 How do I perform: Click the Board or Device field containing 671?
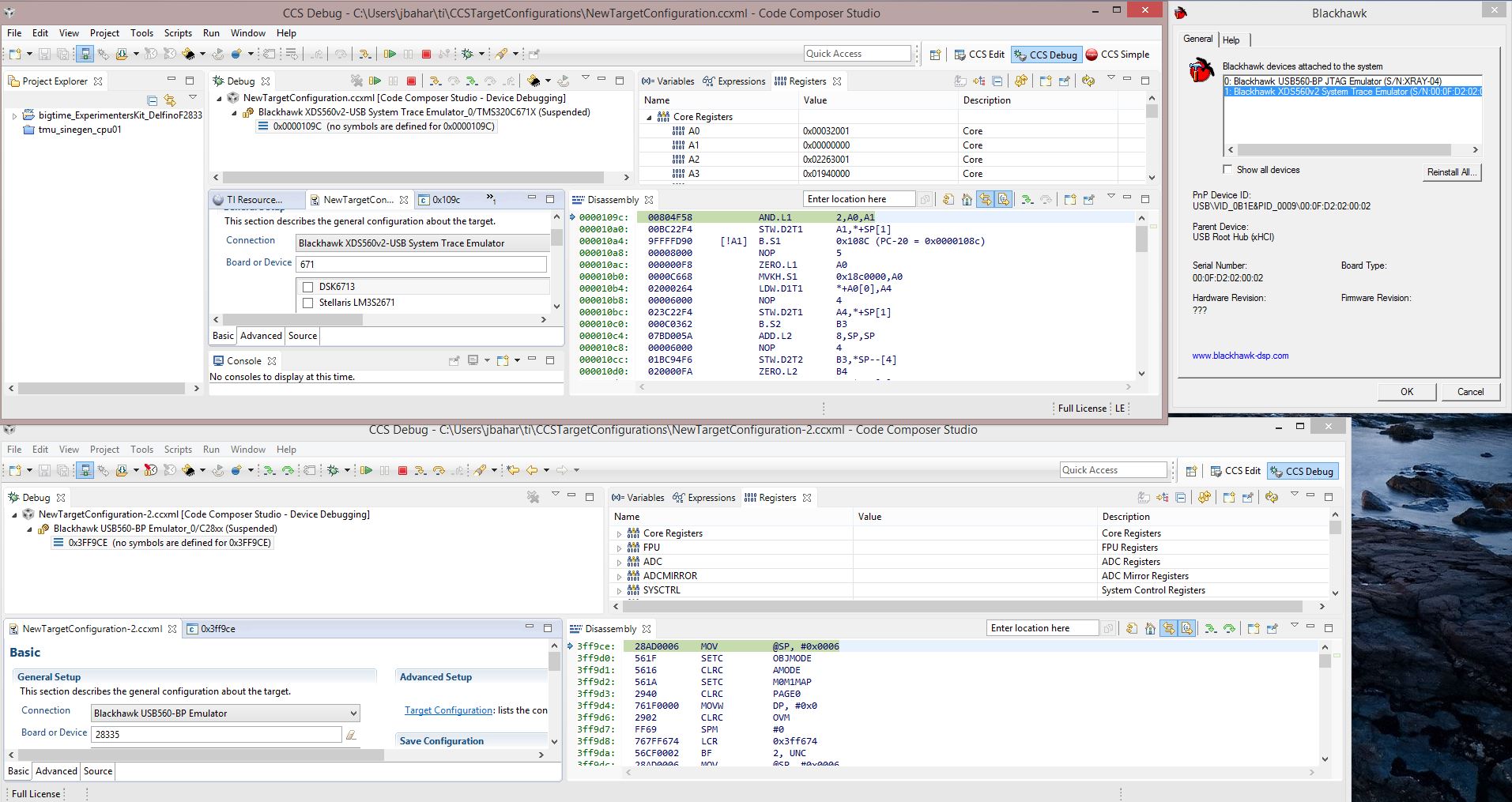421,264
